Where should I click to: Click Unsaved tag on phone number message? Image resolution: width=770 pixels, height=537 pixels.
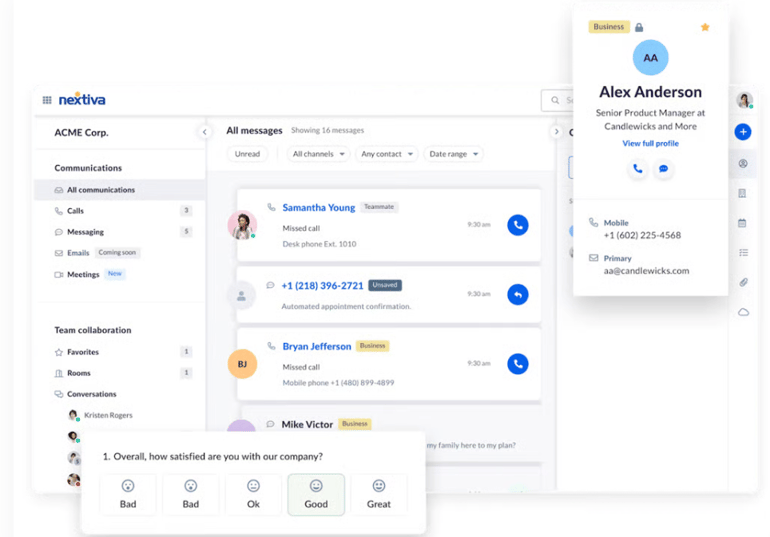click(x=385, y=285)
